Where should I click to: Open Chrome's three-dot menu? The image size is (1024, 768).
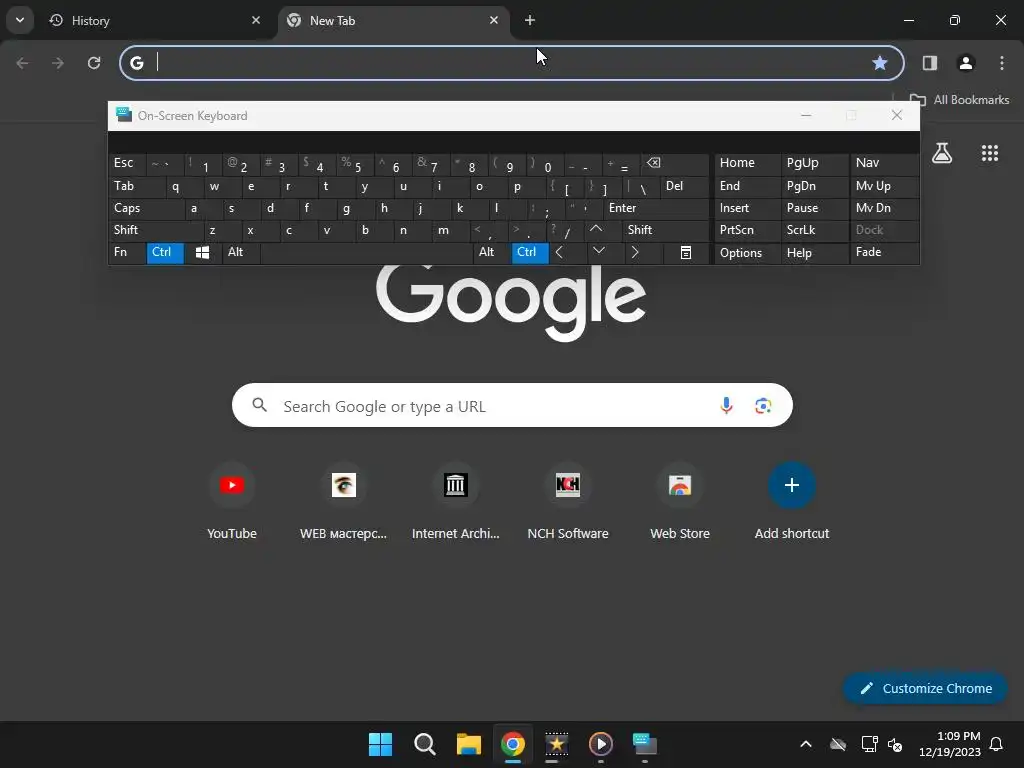(x=1002, y=63)
